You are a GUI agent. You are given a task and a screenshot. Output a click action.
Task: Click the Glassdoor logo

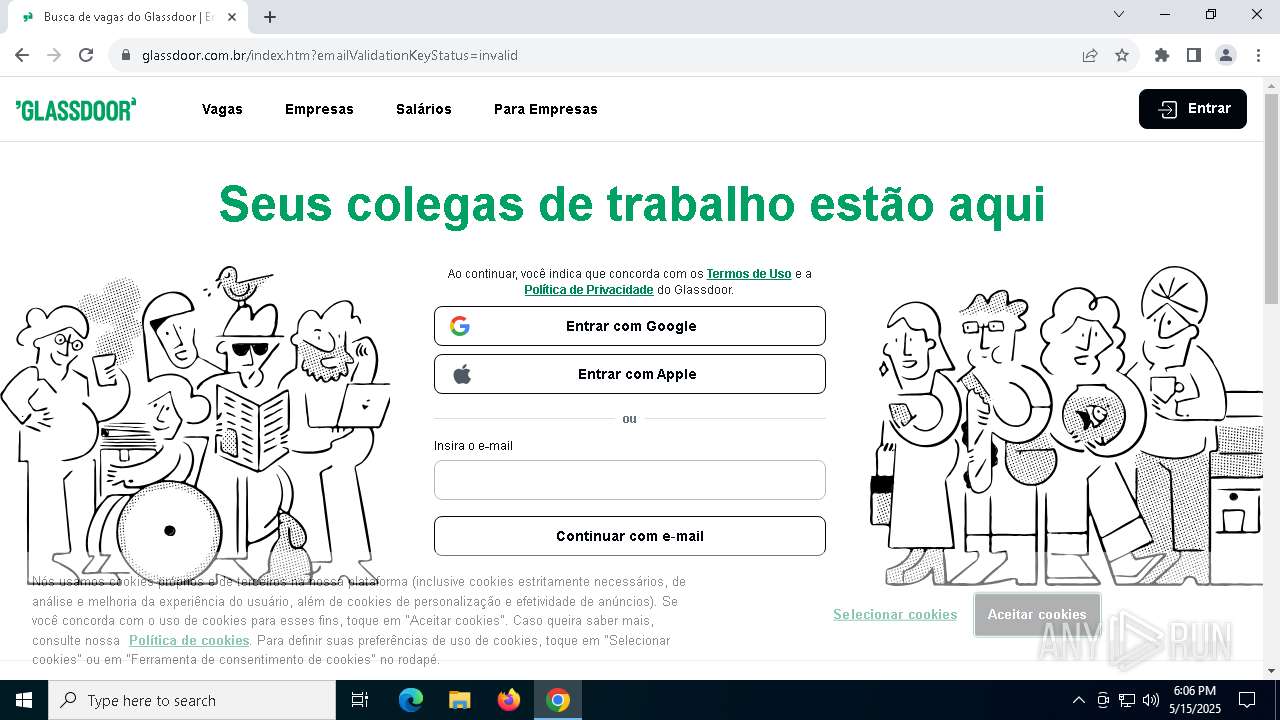(x=76, y=109)
